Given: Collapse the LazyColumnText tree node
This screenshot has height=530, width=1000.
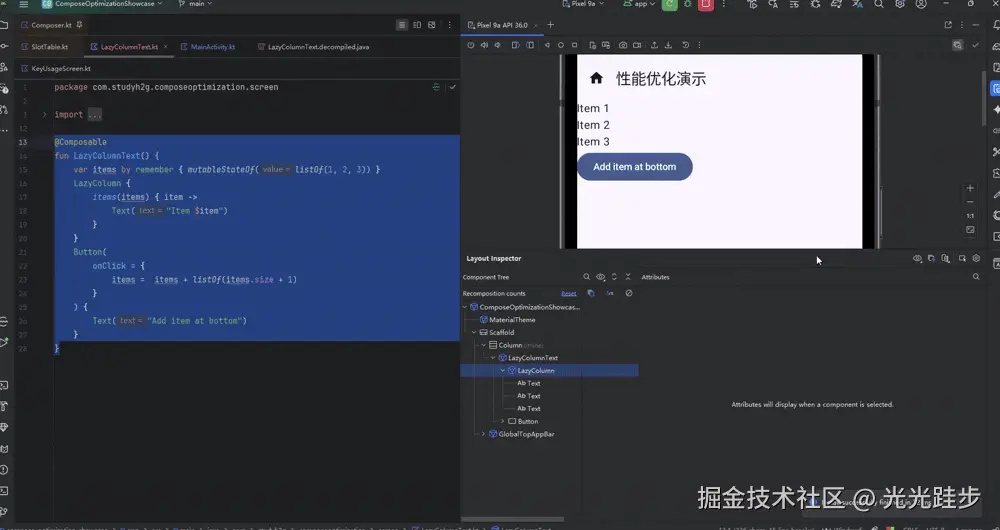Looking at the screenshot, I should (x=493, y=358).
